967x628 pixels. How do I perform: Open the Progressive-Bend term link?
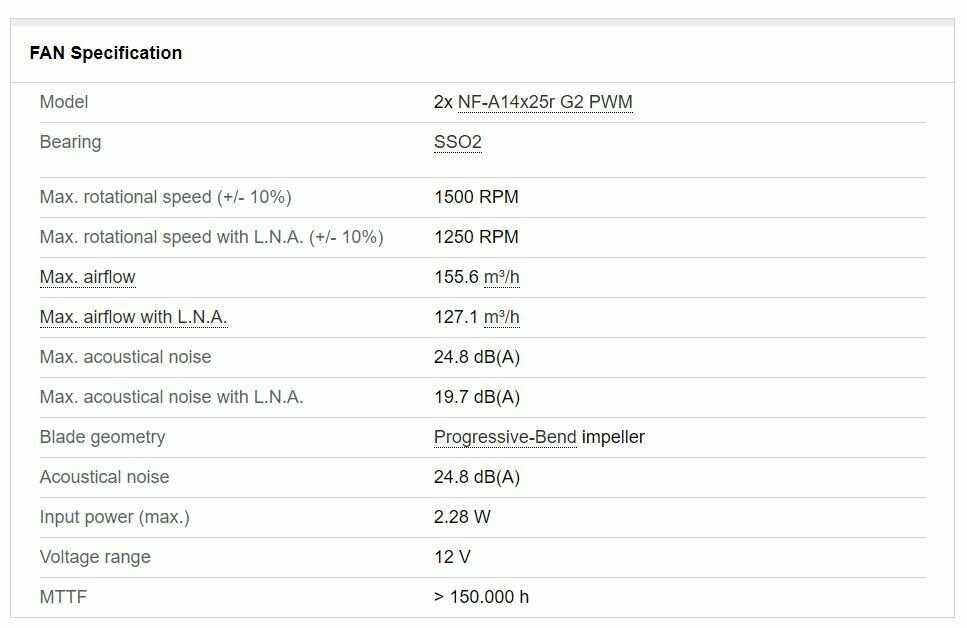pos(505,437)
